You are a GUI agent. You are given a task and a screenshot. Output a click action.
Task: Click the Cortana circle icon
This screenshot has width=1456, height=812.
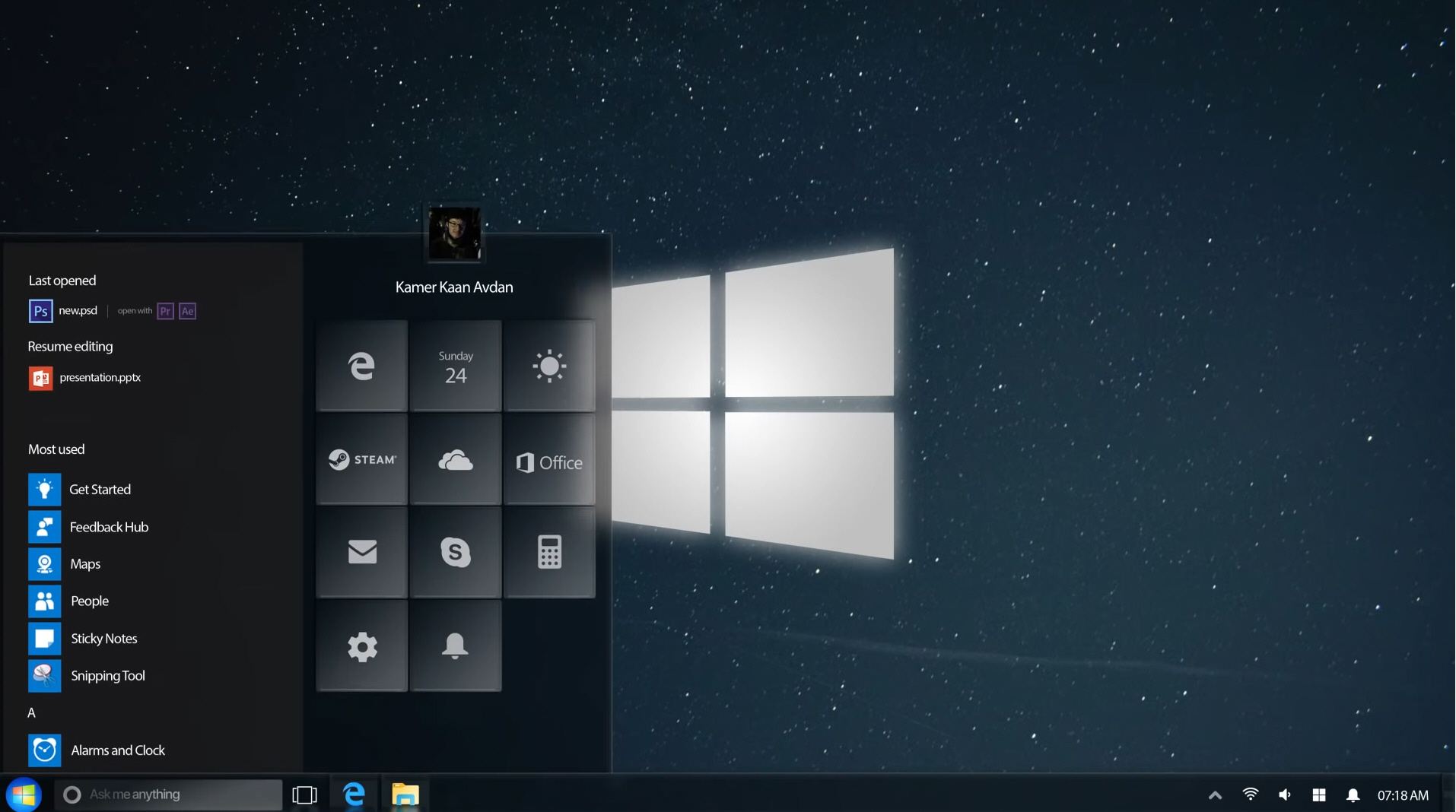(72, 795)
